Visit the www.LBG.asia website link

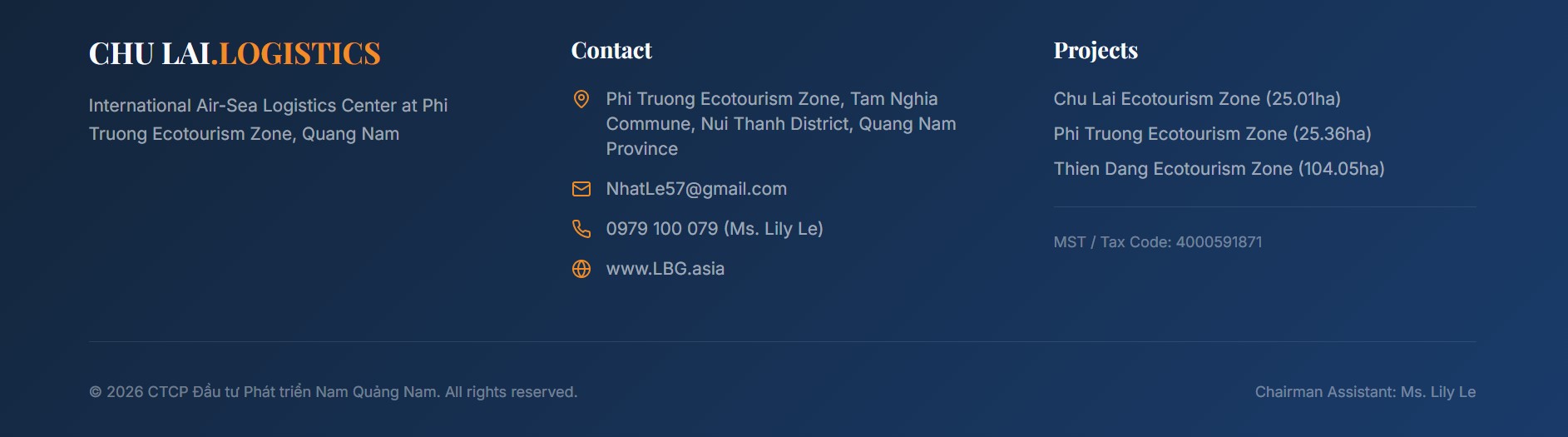(x=665, y=269)
